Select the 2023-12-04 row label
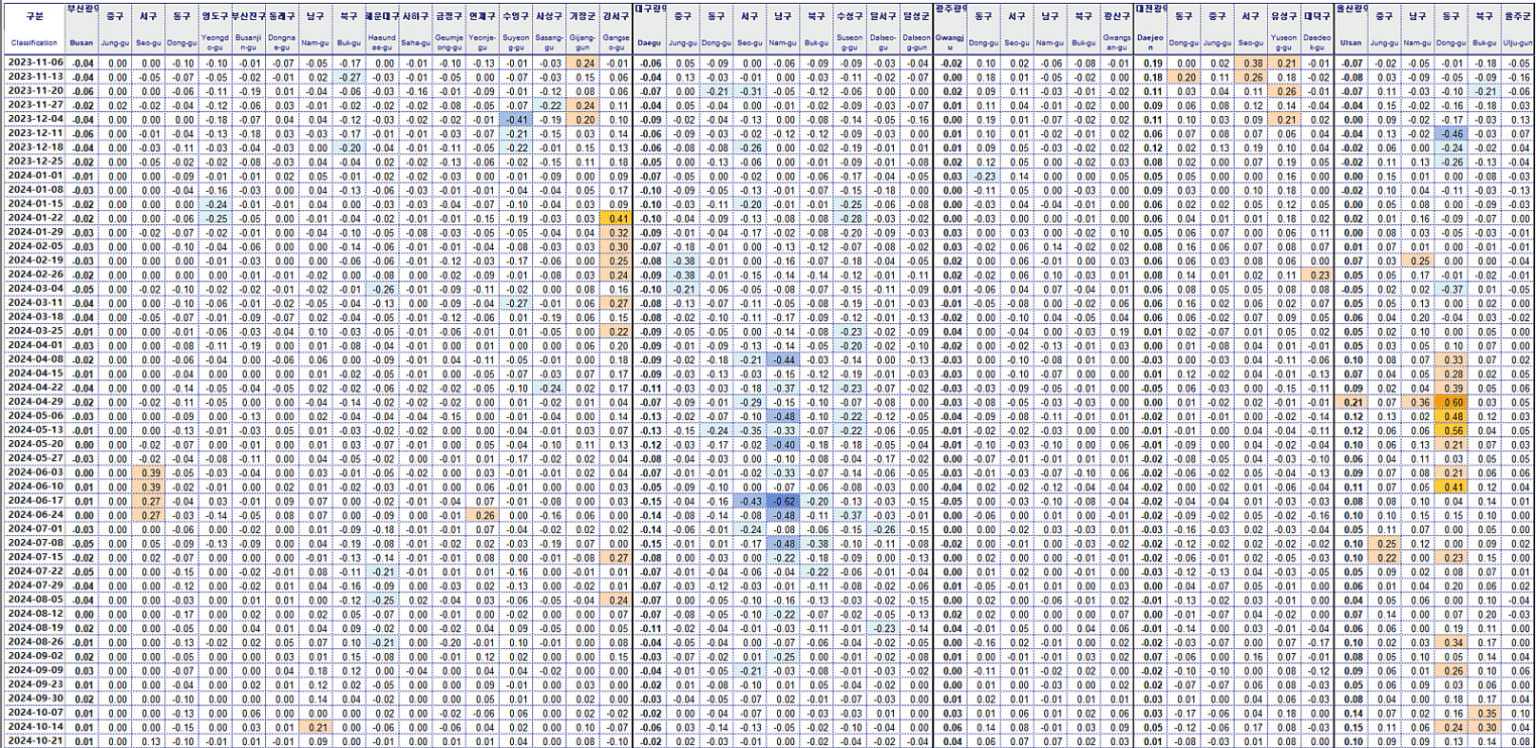The height and width of the screenshot is (748, 1536). coord(32,118)
